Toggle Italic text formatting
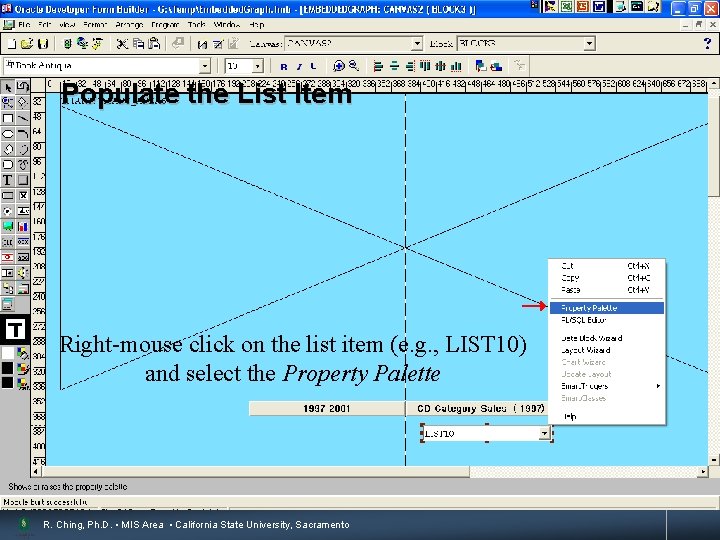 (x=299, y=66)
